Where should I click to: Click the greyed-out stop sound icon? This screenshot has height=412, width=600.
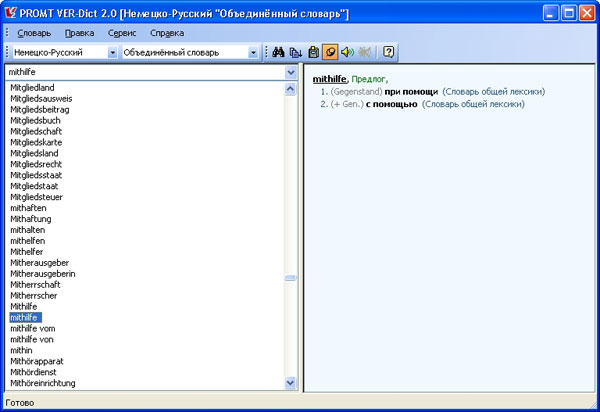pyautogui.click(x=364, y=52)
